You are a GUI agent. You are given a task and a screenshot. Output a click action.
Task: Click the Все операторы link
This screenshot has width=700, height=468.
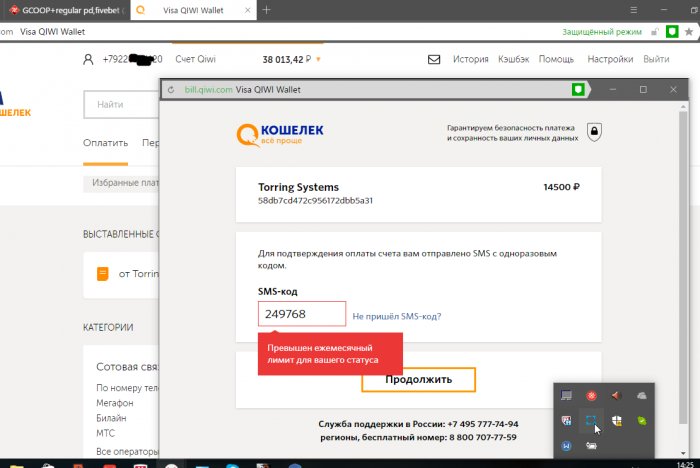pyautogui.click(x=127, y=451)
